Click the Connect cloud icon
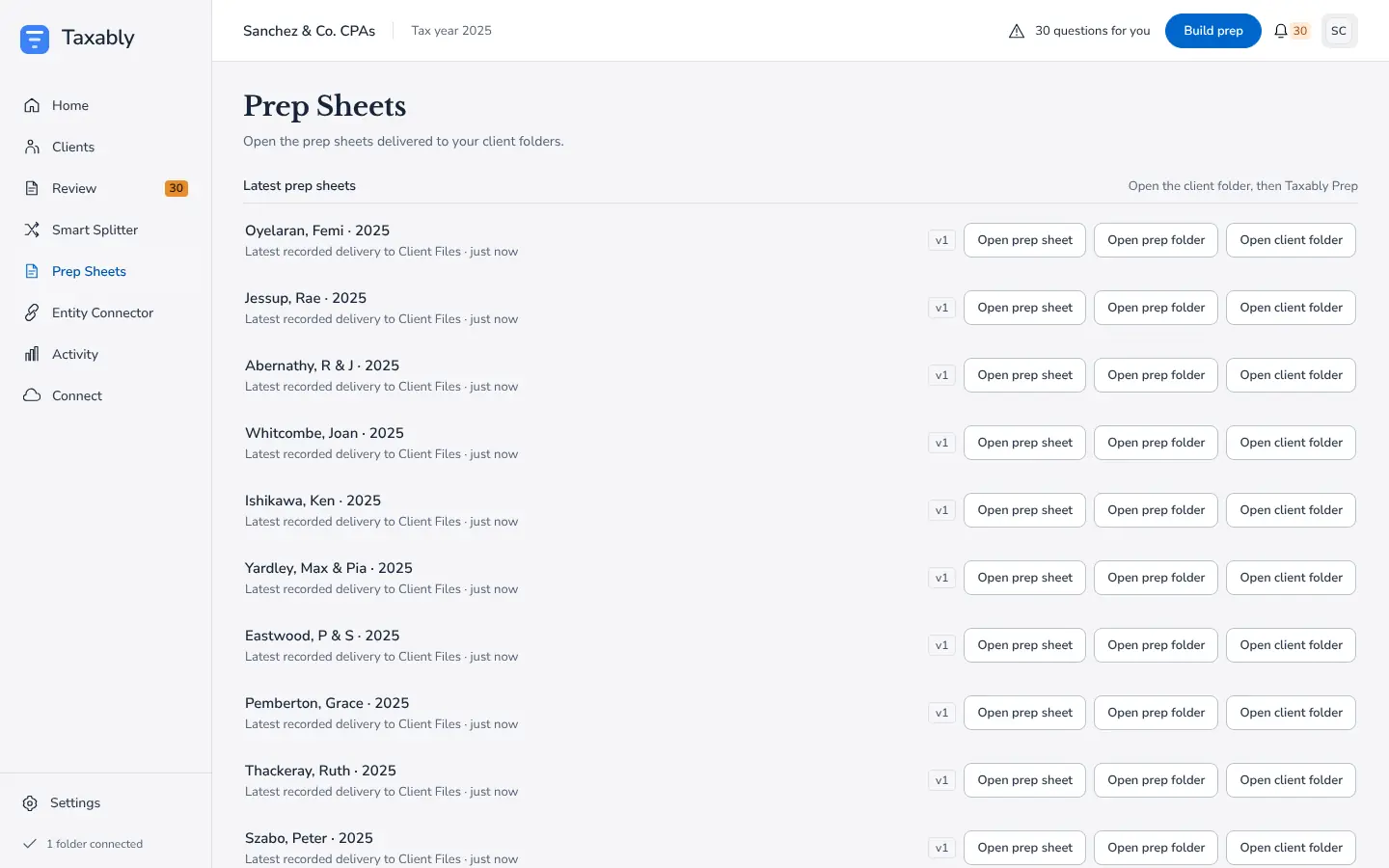The width and height of the screenshot is (1389, 868). [32, 395]
